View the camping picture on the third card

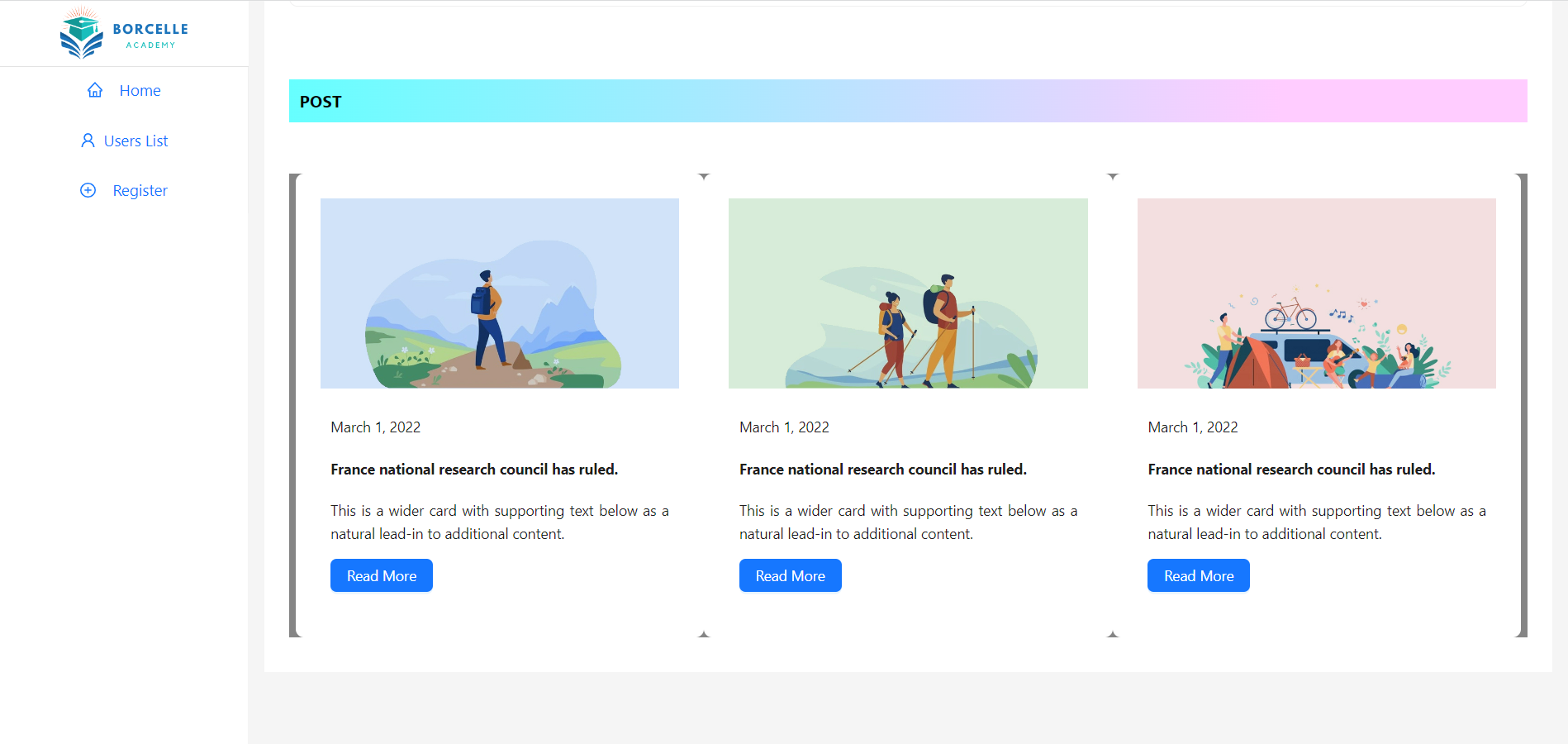tap(1317, 293)
